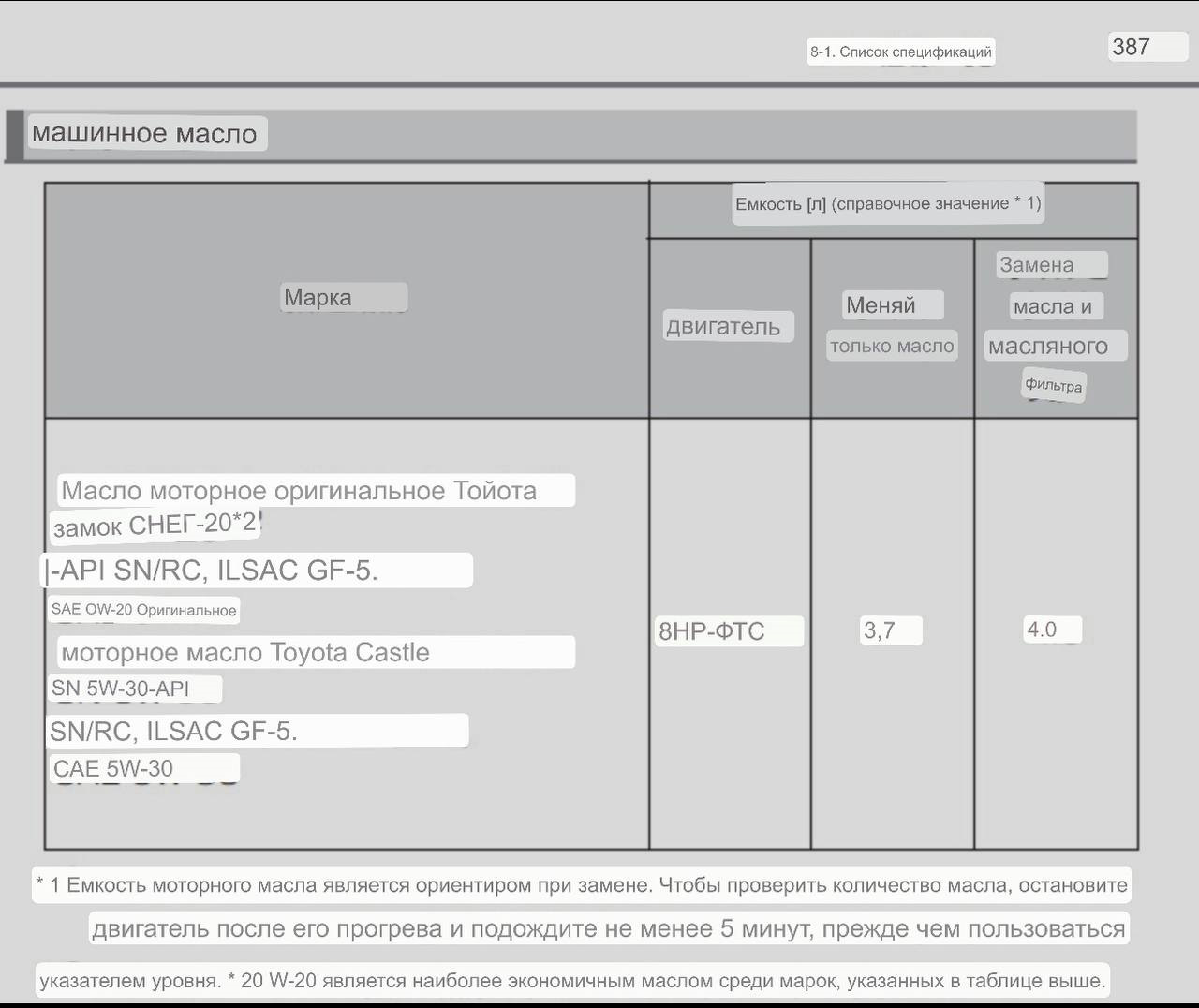The height and width of the screenshot is (1008, 1199).
Task: Click the word 'Меняя' in the header
Action: pos(881,304)
